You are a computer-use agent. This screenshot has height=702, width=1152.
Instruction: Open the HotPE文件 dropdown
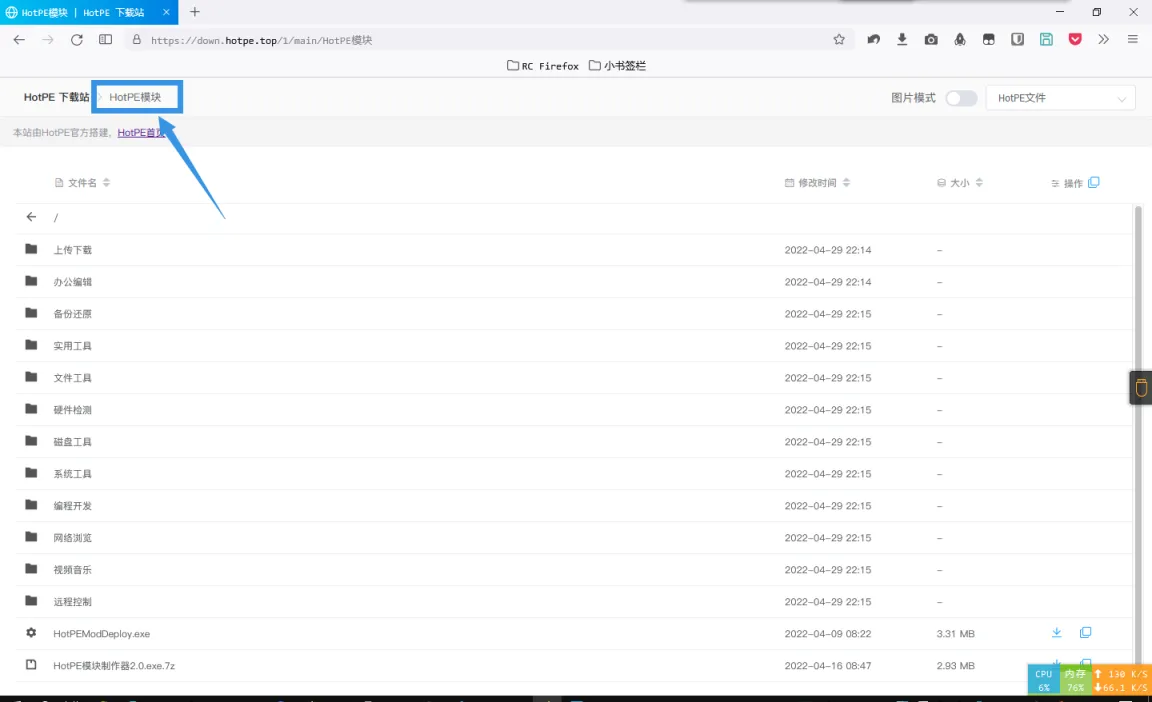[x=1060, y=98]
